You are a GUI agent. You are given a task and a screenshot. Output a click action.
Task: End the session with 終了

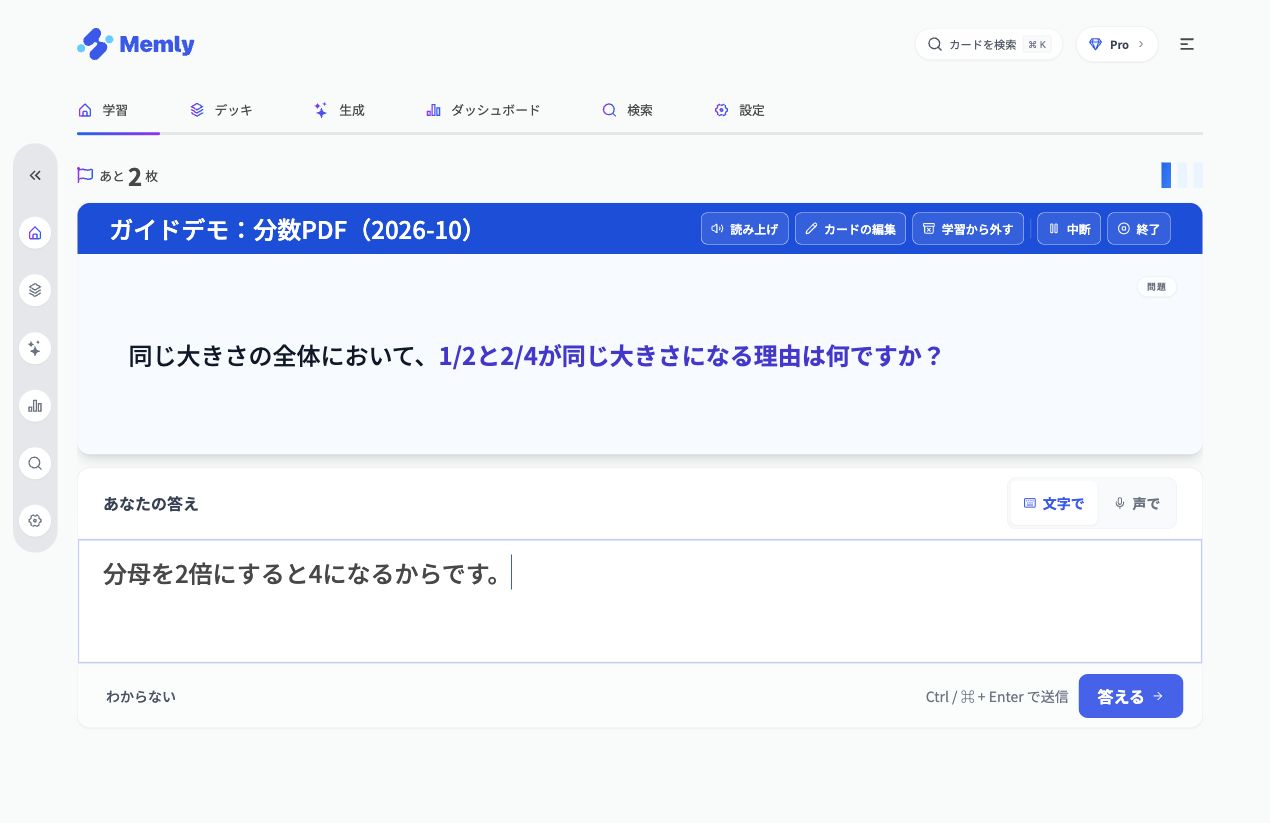1139,229
